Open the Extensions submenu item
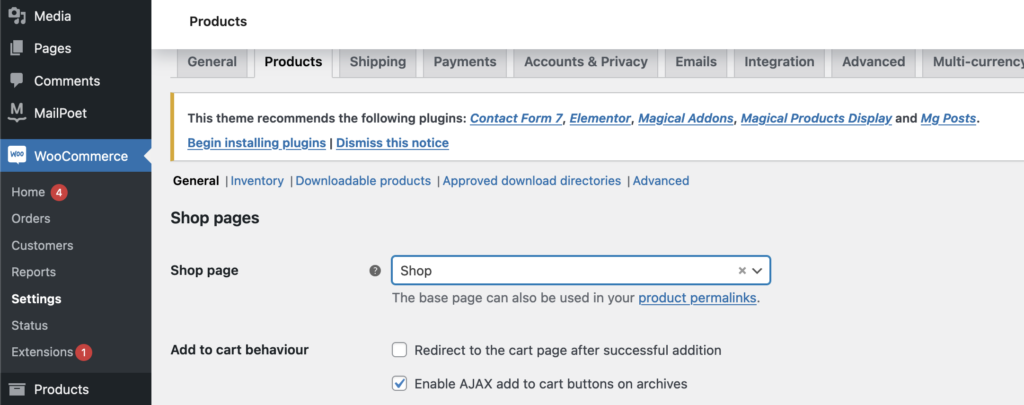This screenshot has width=1024, height=405. (42, 352)
